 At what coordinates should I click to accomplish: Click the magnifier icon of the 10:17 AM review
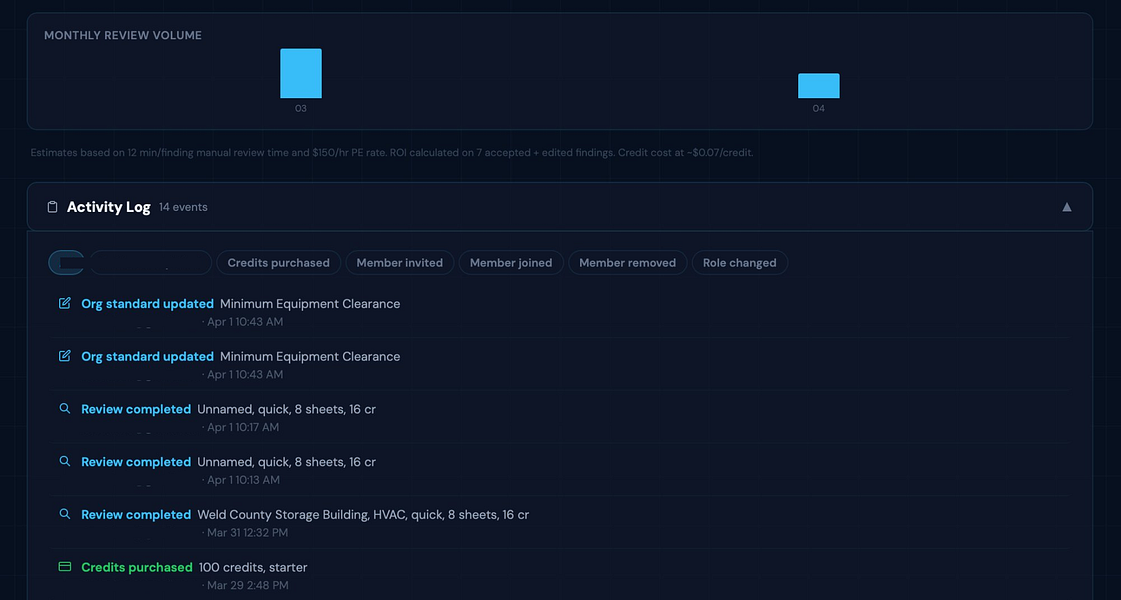tap(64, 409)
